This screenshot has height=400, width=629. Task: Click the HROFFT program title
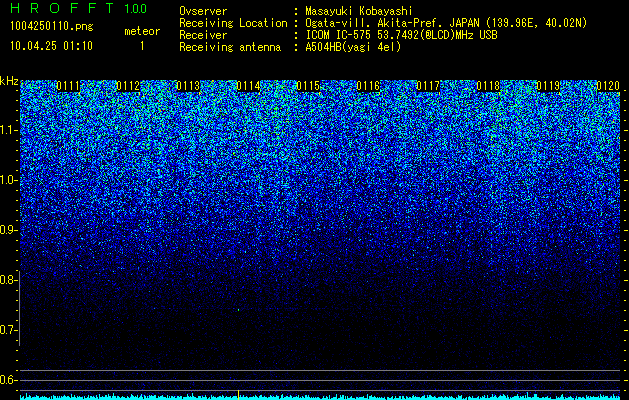[62, 8]
